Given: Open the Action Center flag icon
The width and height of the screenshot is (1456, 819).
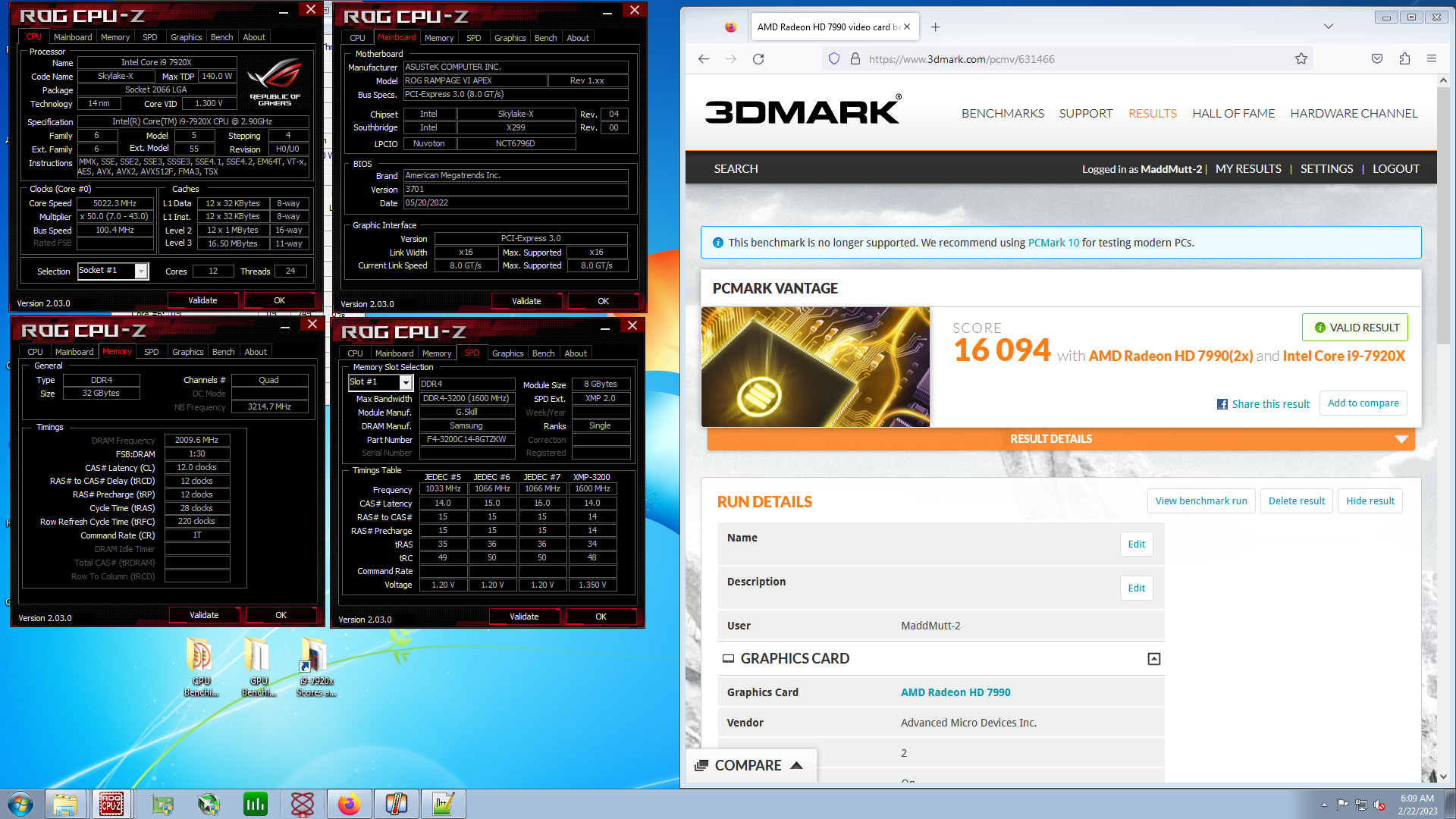Looking at the screenshot, I should (x=1343, y=805).
